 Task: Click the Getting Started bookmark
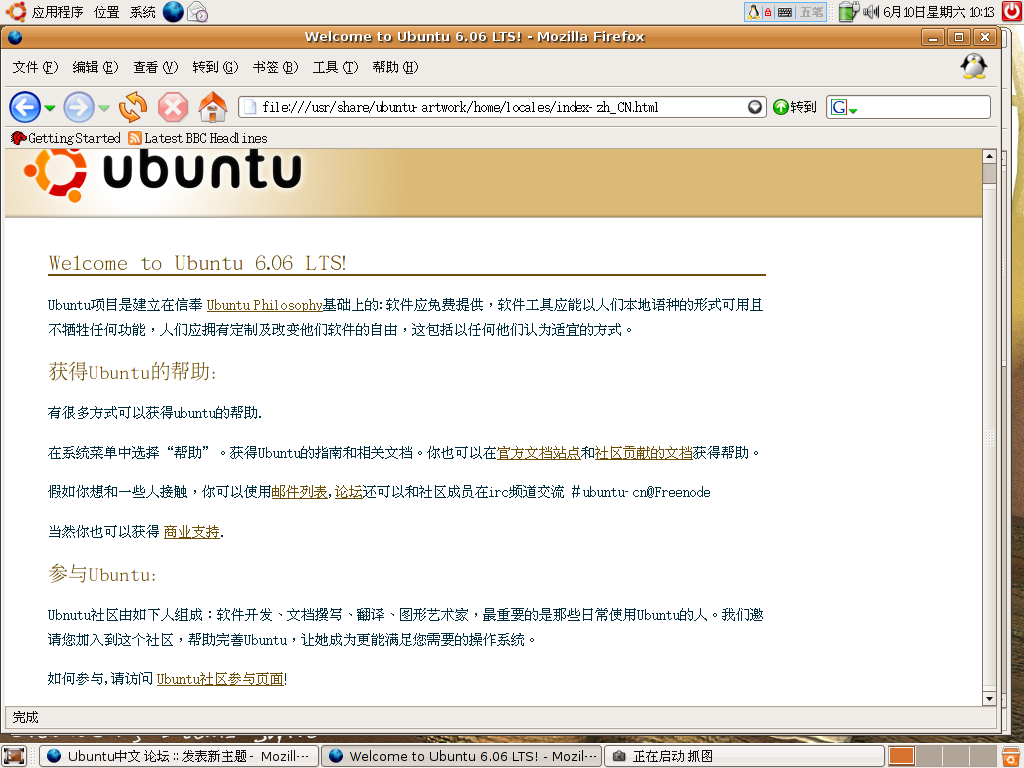coord(66,138)
